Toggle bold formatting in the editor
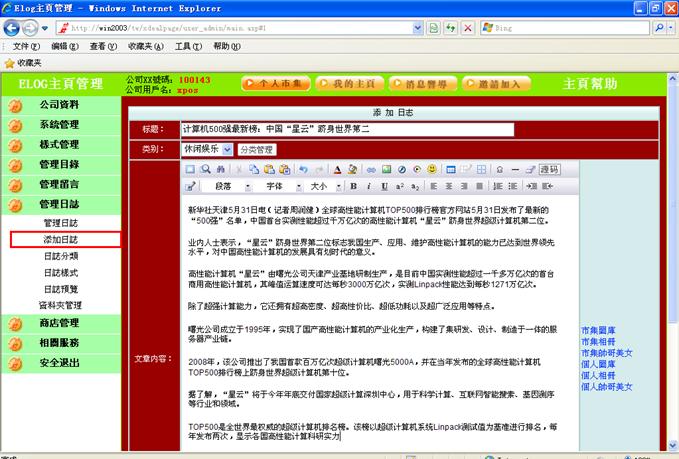This screenshot has height=459, width=679. [x=354, y=186]
